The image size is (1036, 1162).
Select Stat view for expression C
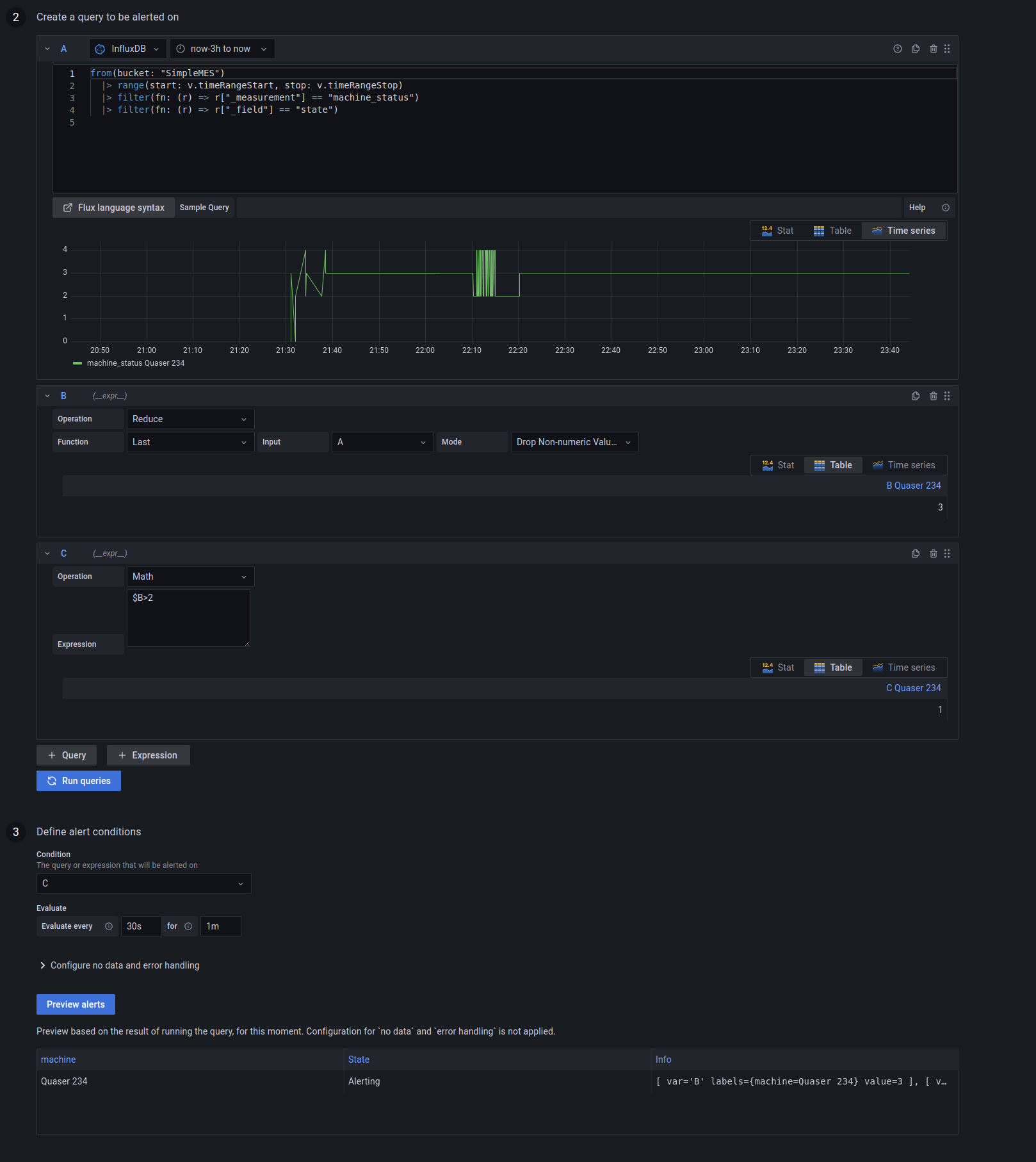(778, 667)
